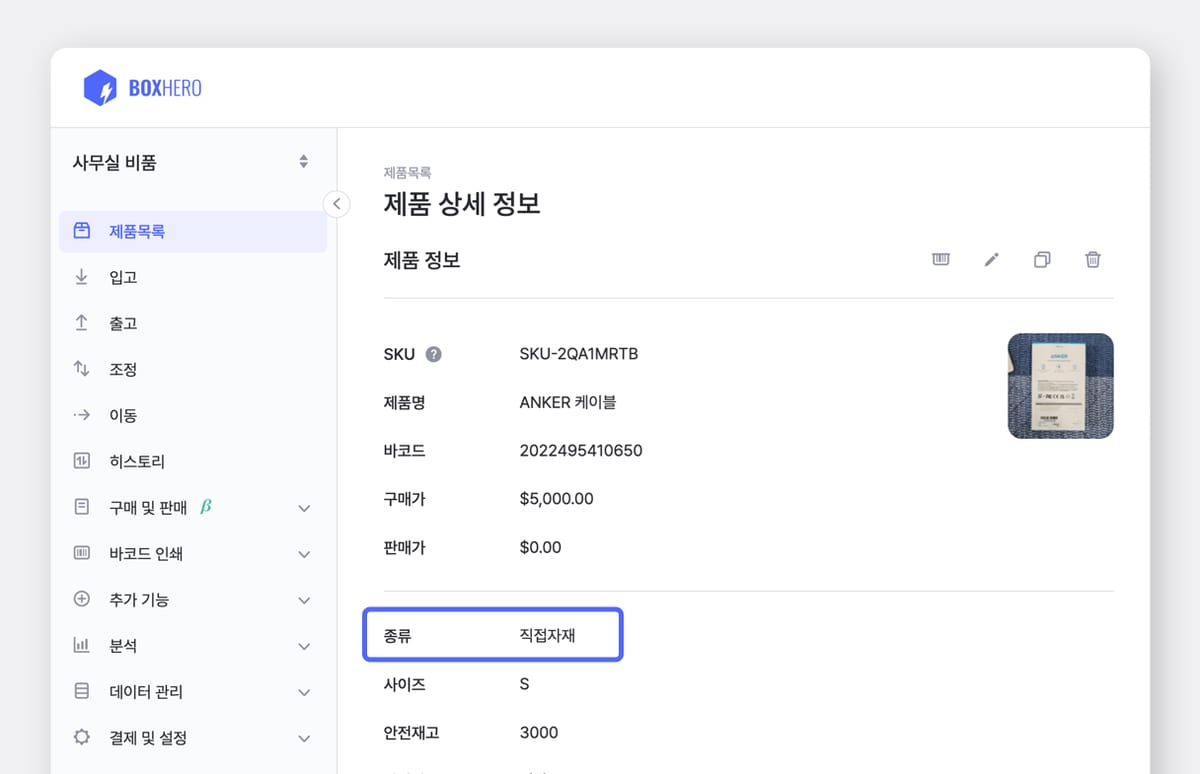This screenshot has width=1200, height=774.
Task: Edit product info using the pencil icon
Action: 991,259
